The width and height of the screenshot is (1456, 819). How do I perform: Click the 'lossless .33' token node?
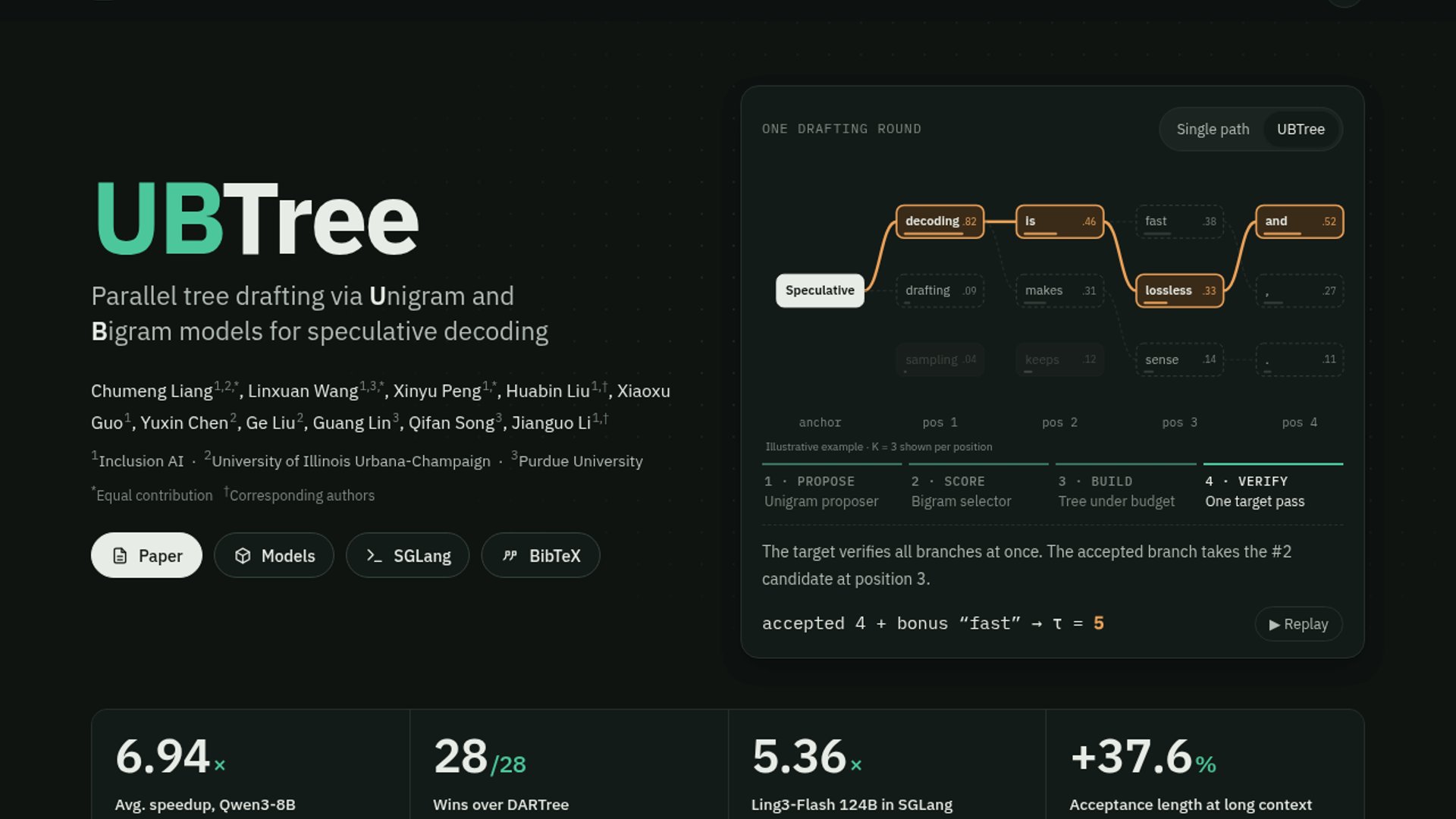1180,290
